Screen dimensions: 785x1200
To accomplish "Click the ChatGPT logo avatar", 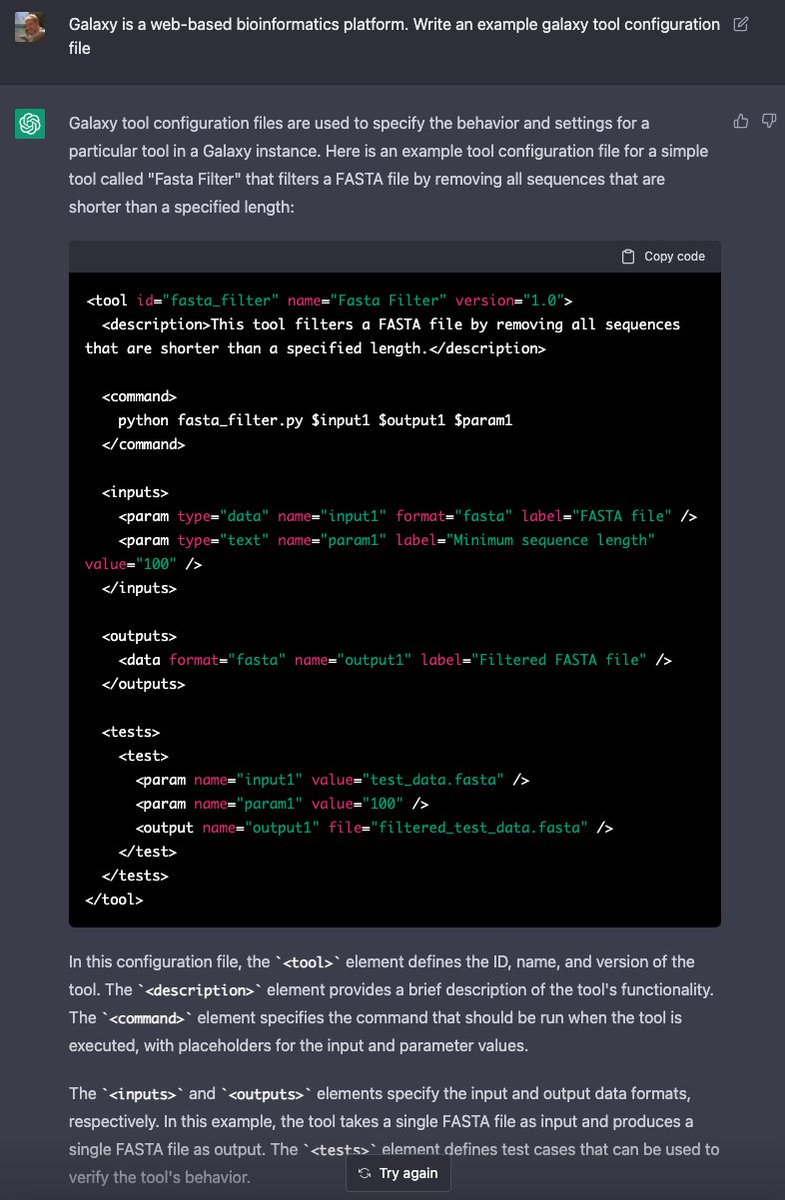I will click(29, 125).
